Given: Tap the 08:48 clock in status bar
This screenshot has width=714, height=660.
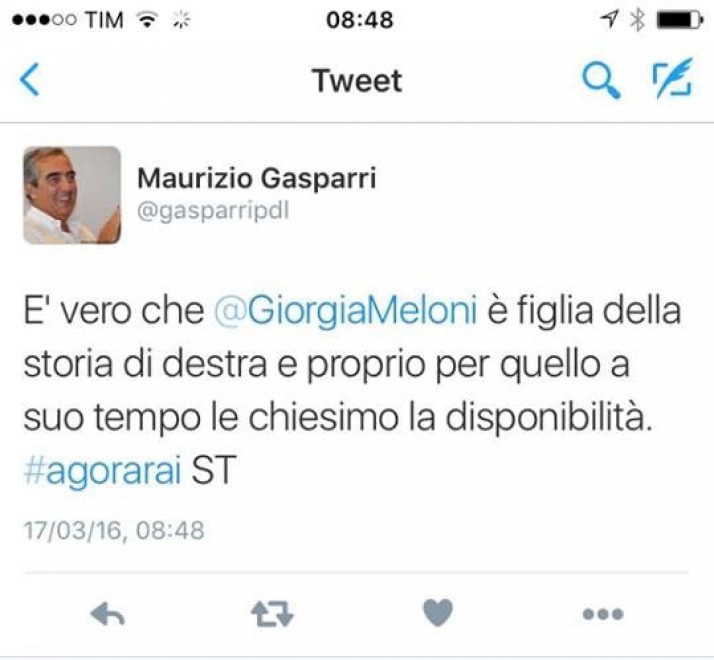Looking at the screenshot, I should (360, 20).
